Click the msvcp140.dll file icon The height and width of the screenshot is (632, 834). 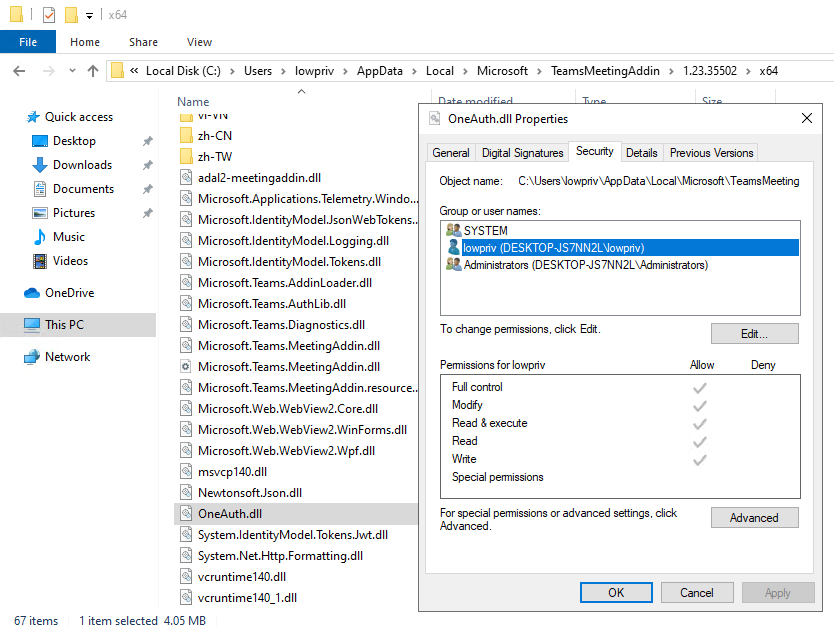[x=186, y=471]
